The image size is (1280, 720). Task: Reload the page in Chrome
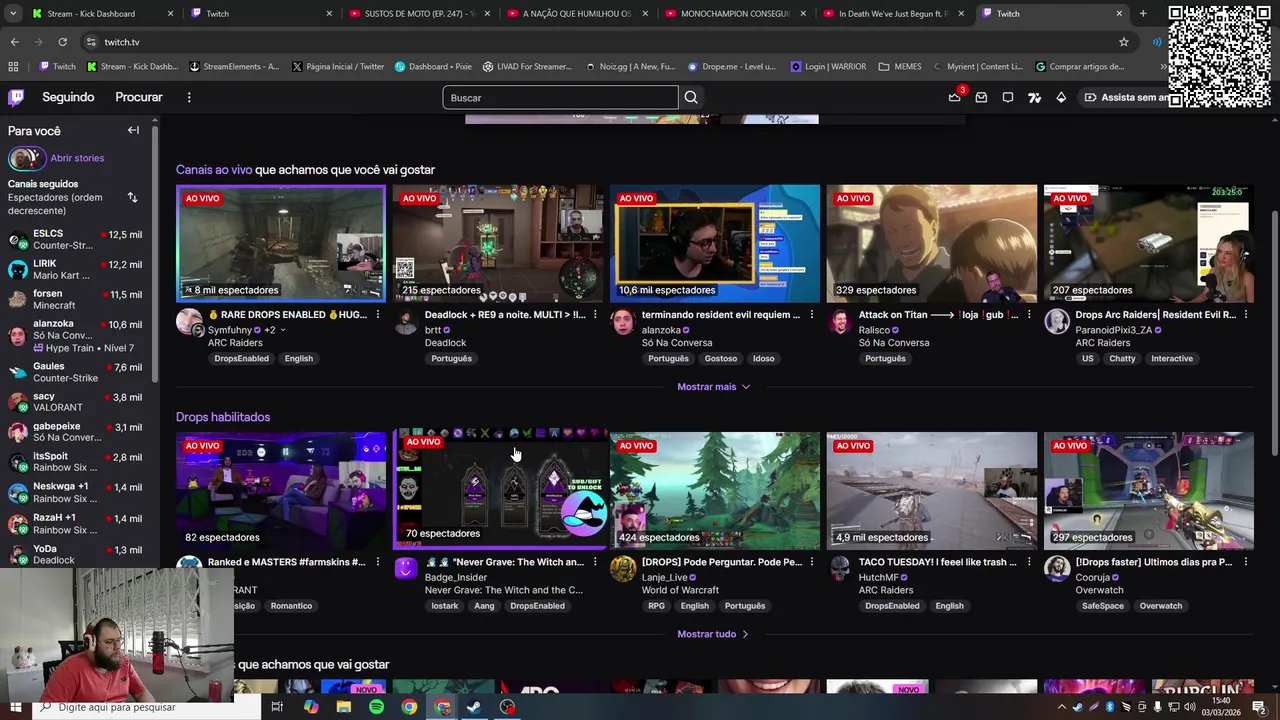click(62, 42)
